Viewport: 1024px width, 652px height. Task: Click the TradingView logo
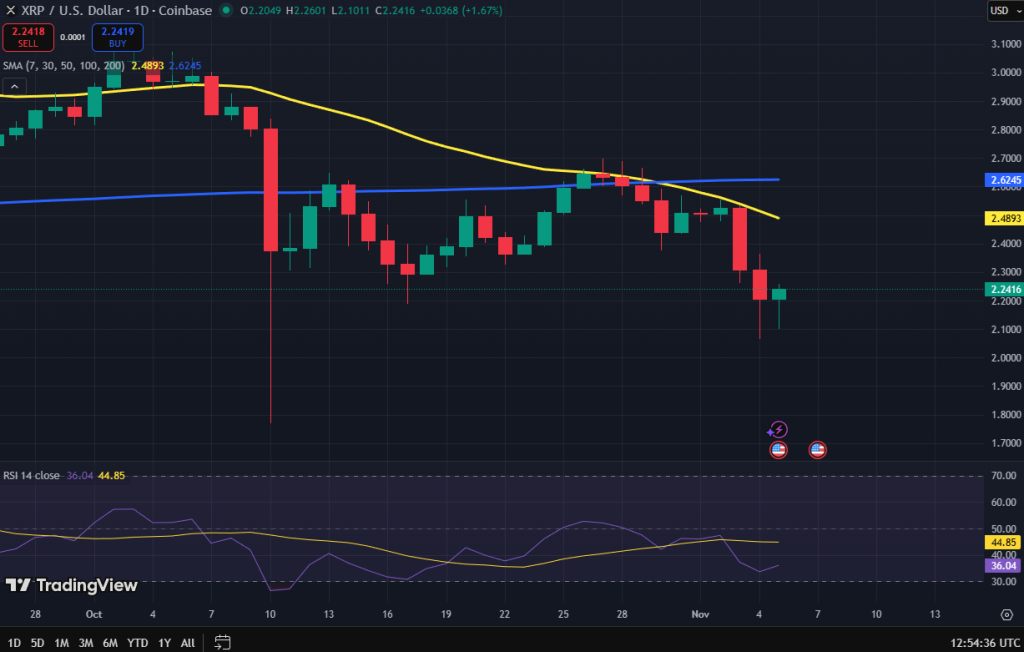(72, 585)
